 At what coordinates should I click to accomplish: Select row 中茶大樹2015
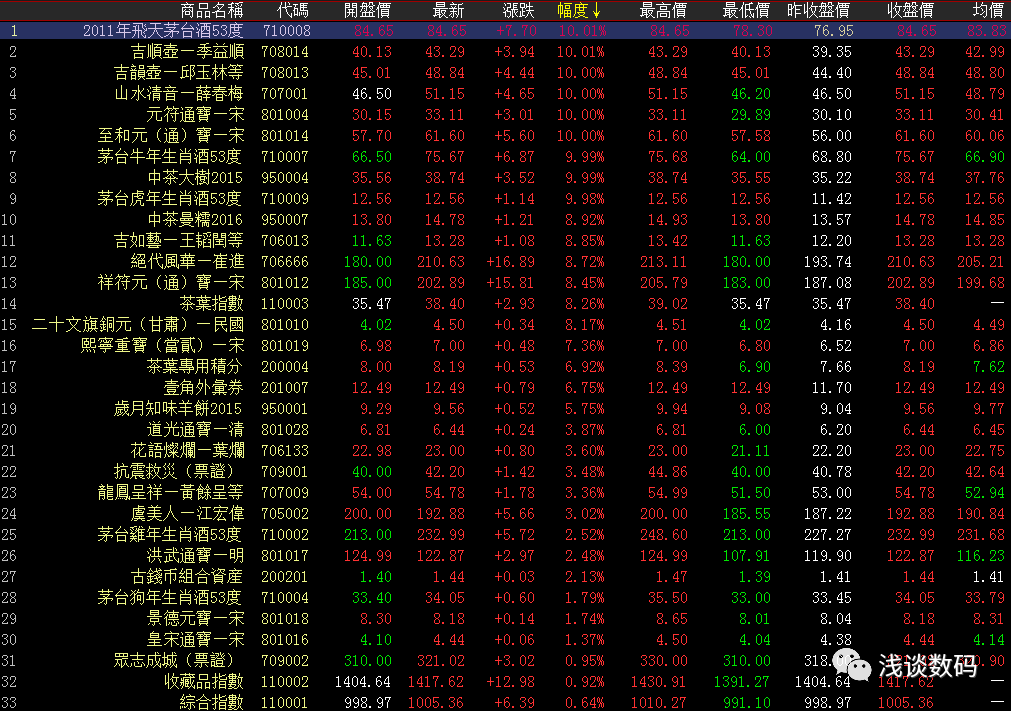tap(506, 177)
